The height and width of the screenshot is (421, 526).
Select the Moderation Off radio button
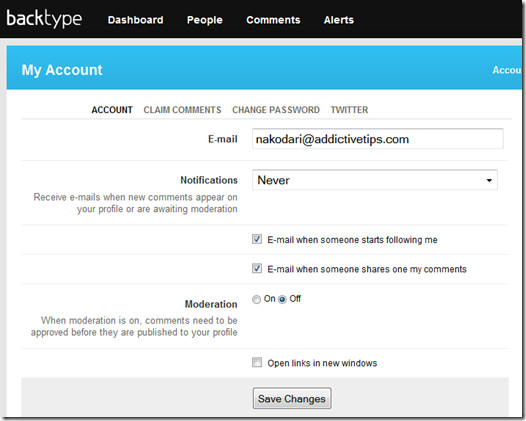coord(282,299)
